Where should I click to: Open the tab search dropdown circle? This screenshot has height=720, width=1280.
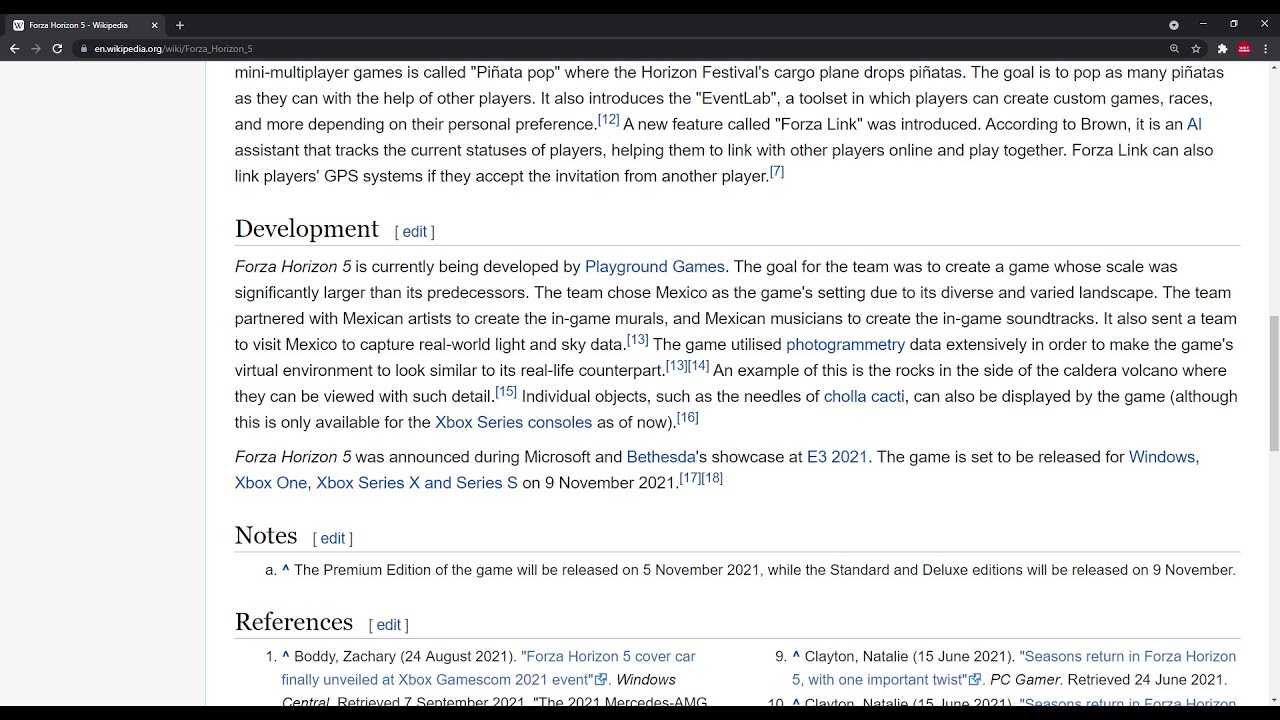(1174, 25)
